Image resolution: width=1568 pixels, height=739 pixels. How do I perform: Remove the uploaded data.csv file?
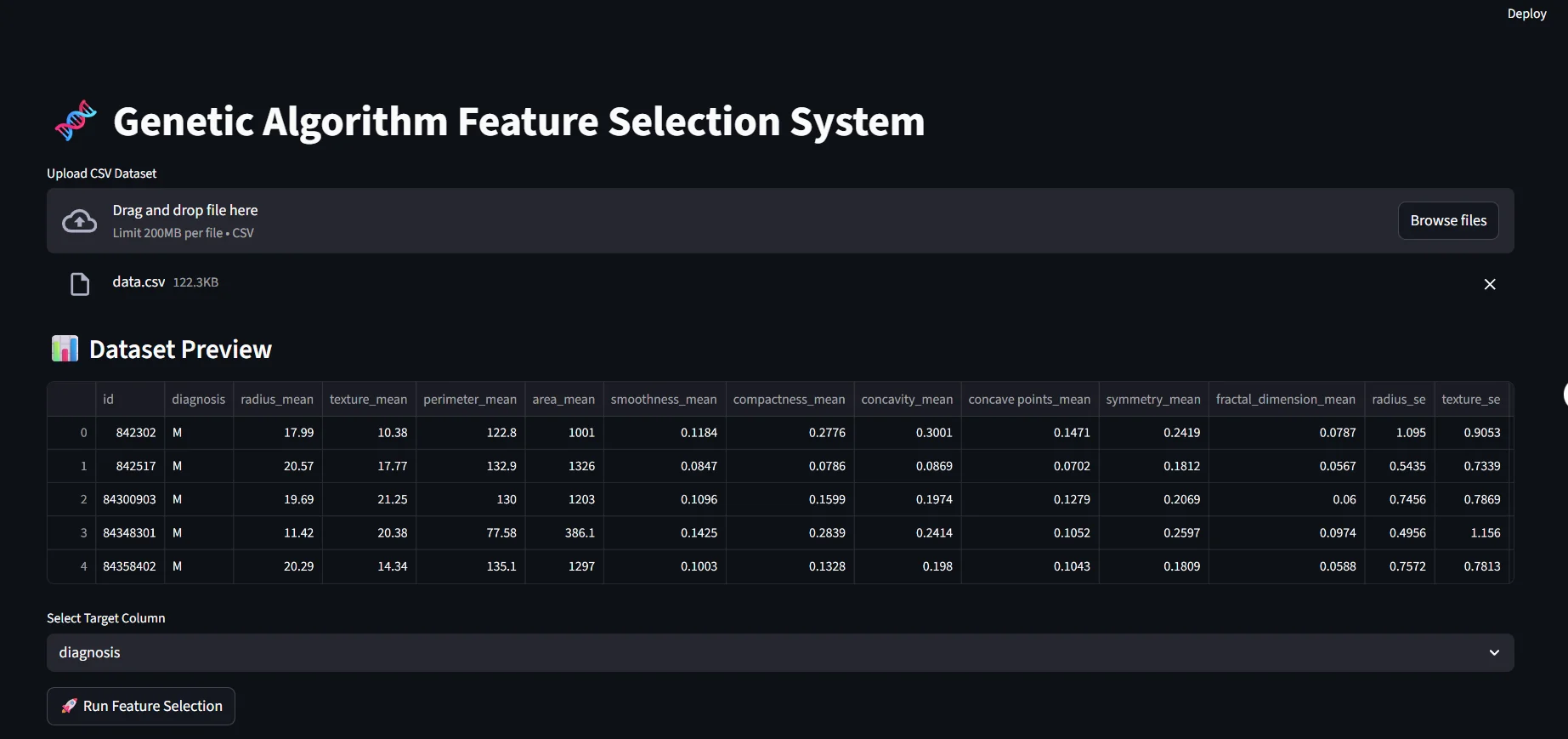[x=1490, y=284]
